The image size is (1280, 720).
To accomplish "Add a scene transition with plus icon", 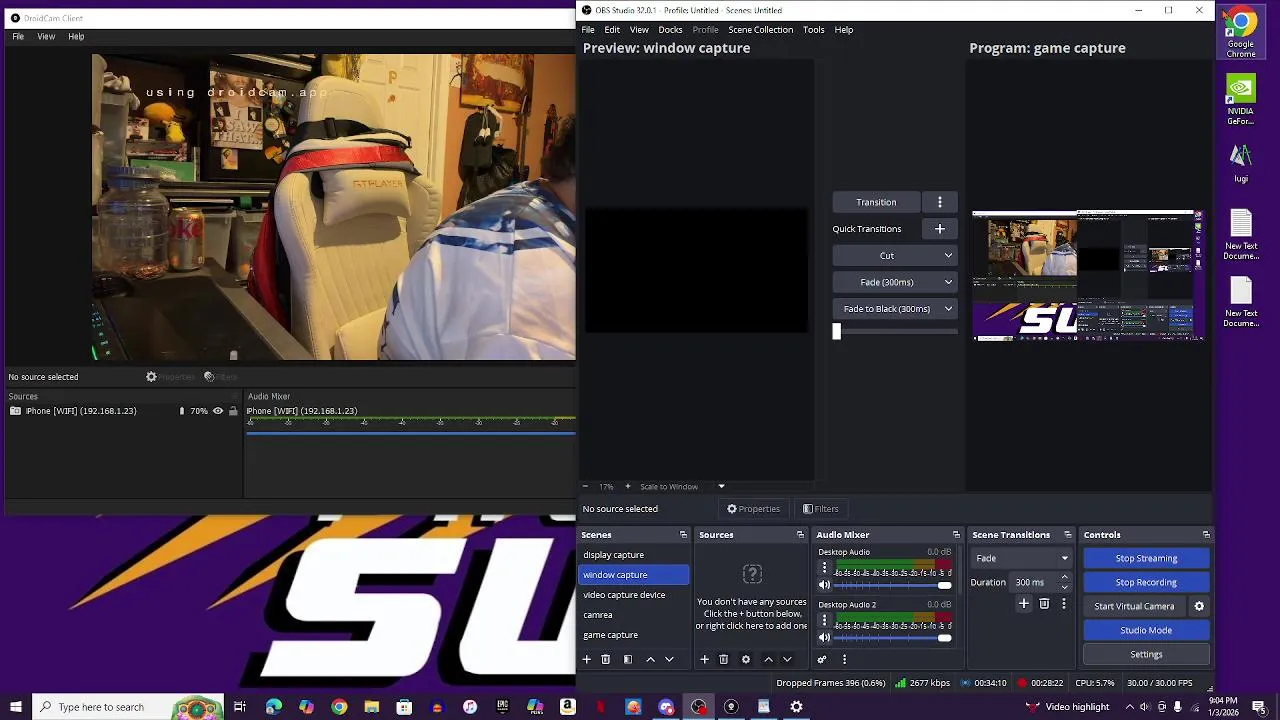I will (x=1024, y=604).
